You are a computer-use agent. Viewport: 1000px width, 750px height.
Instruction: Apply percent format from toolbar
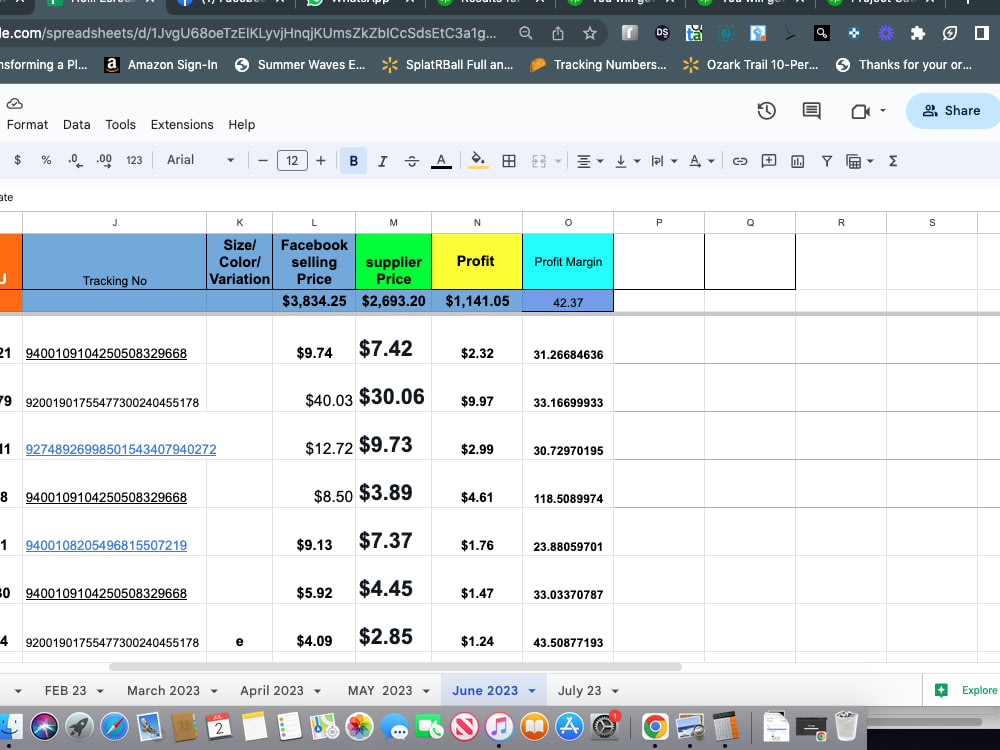46,161
